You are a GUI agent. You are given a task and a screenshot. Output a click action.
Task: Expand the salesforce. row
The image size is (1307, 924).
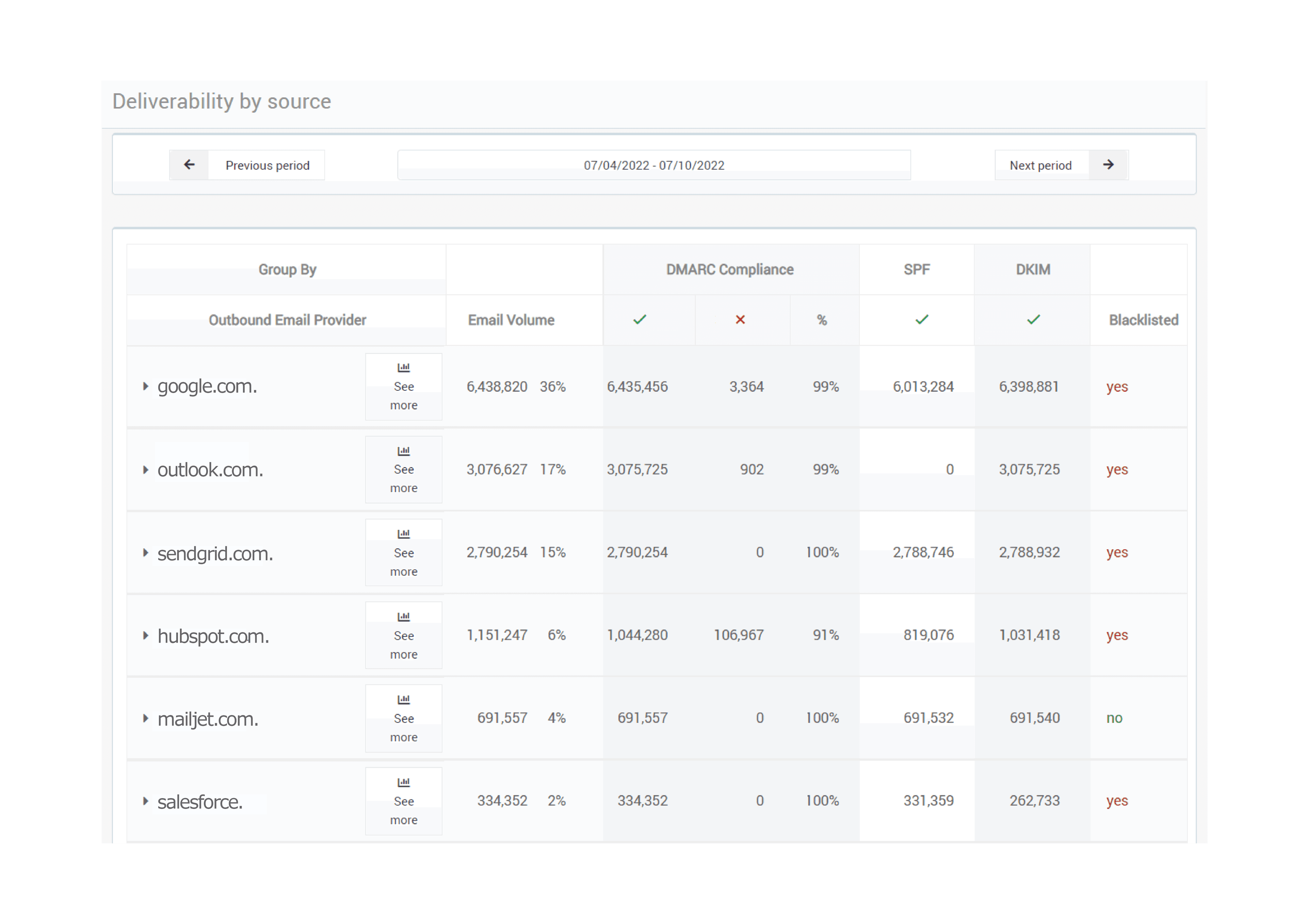click(x=146, y=801)
